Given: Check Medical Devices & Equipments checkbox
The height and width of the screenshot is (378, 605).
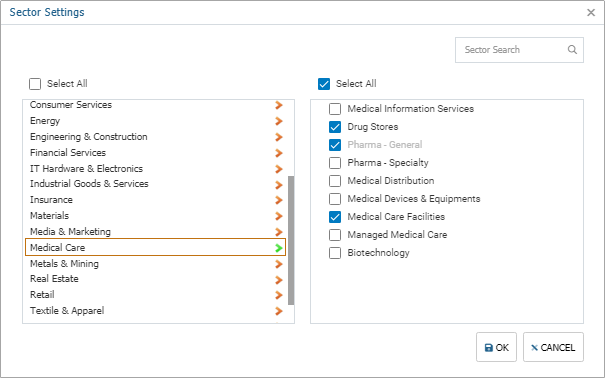Looking at the screenshot, I should pyautogui.click(x=335, y=199).
